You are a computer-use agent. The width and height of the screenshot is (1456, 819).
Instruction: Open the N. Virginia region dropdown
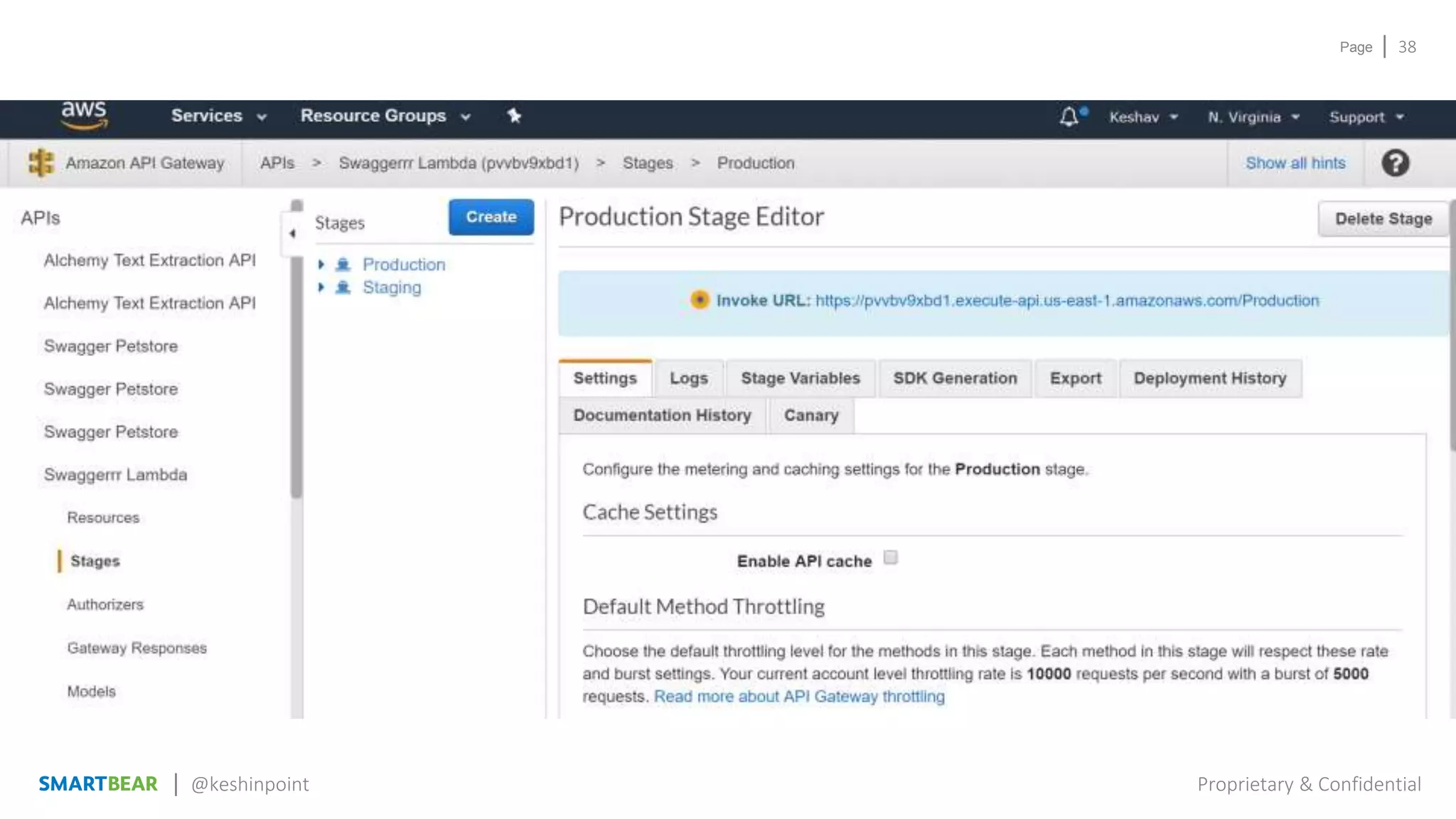click(1253, 117)
